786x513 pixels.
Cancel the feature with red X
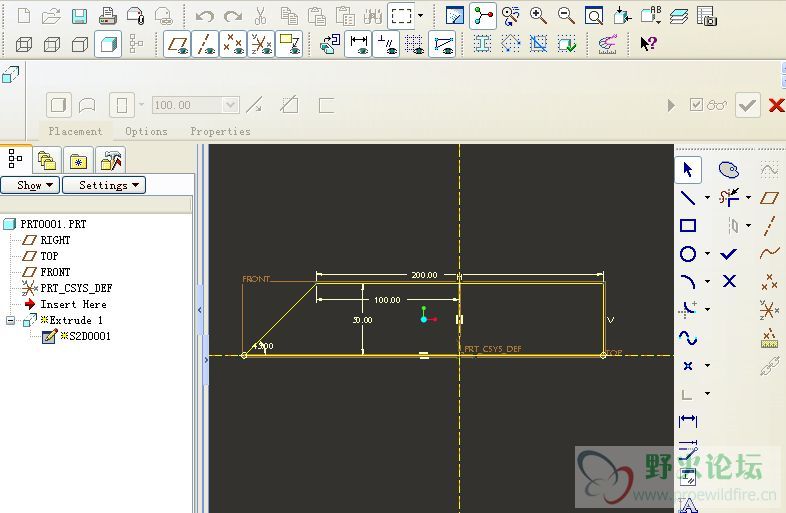point(776,105)
